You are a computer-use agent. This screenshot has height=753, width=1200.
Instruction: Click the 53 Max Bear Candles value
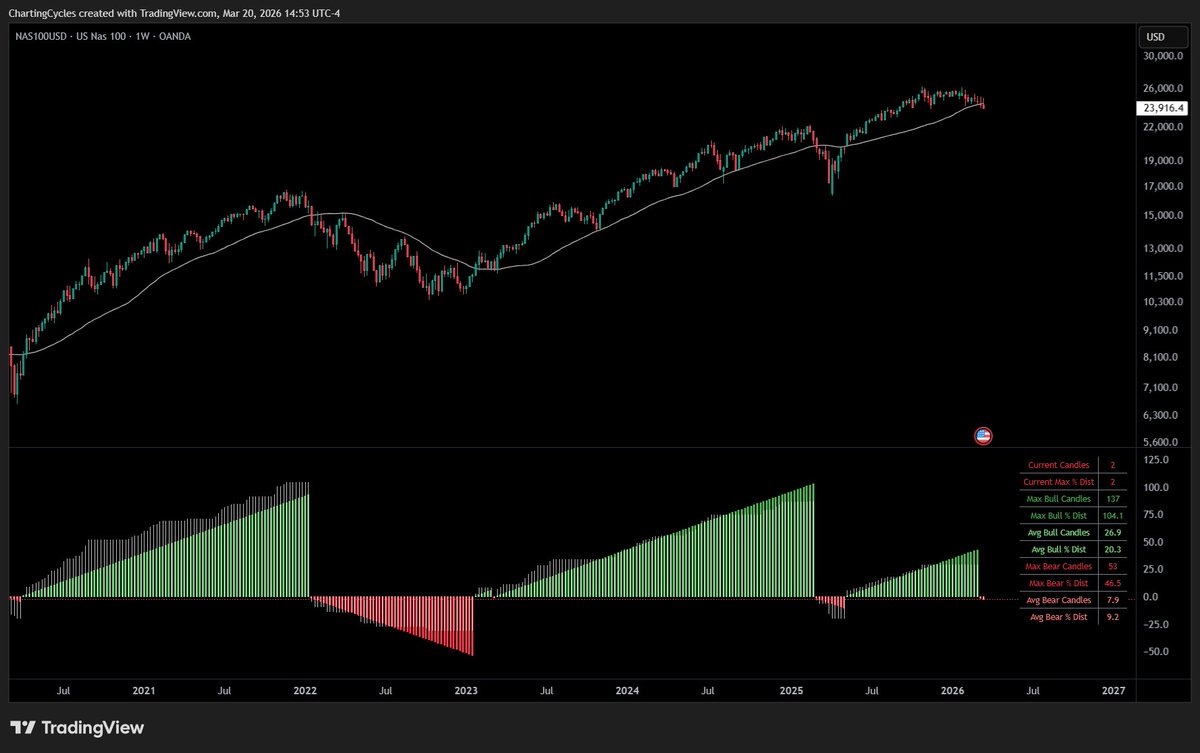[1112, 567]
